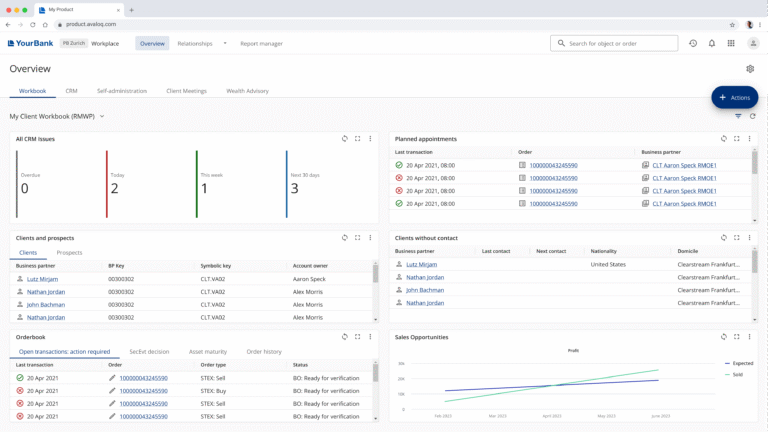Open the apps grid launcher
The image size is (768, 432).
click(x=731, y=43)
